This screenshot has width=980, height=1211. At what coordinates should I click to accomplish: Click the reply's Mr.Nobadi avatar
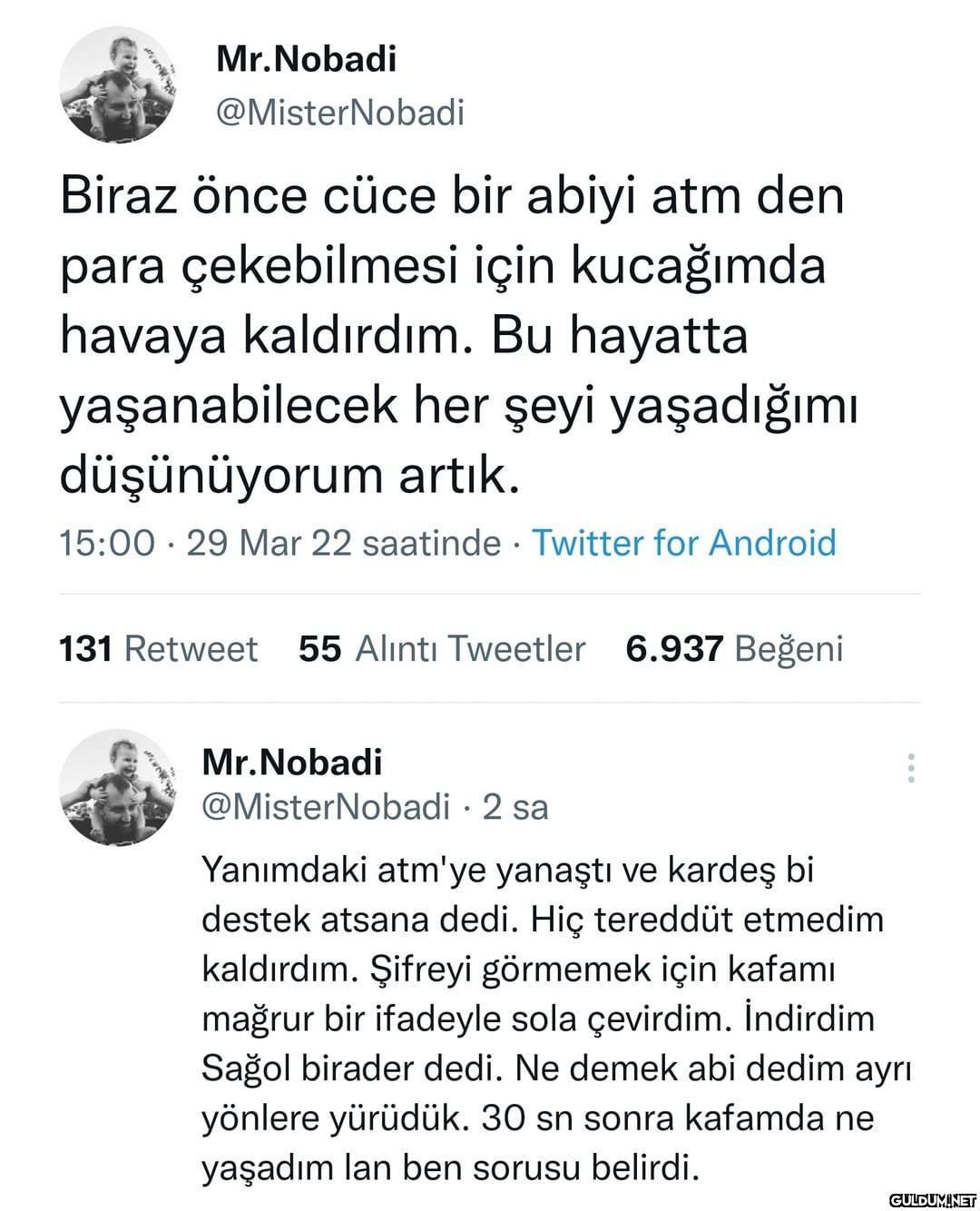(116, 787)
